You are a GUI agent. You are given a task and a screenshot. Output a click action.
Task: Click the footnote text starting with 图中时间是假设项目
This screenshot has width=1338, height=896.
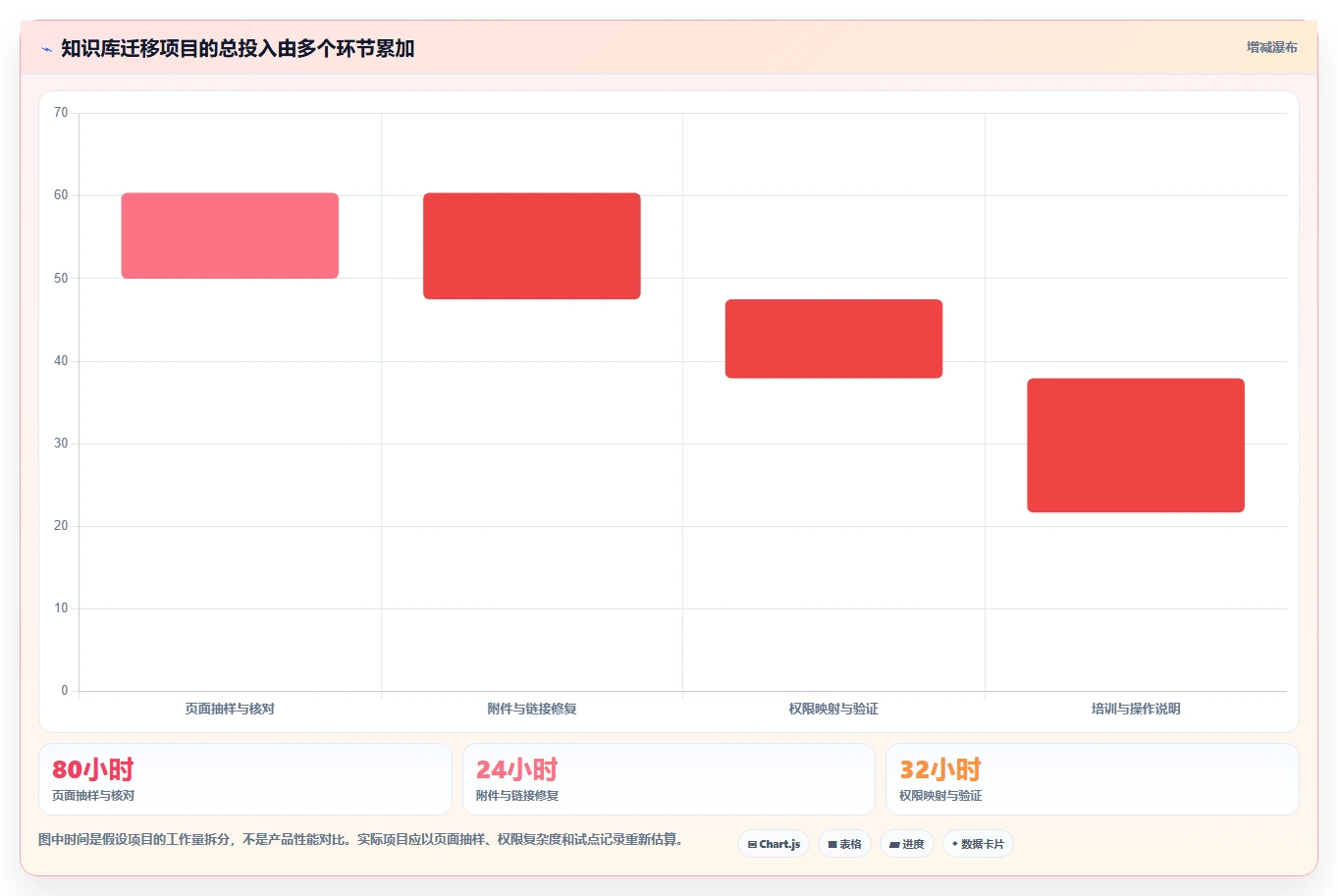click(361, 840)
